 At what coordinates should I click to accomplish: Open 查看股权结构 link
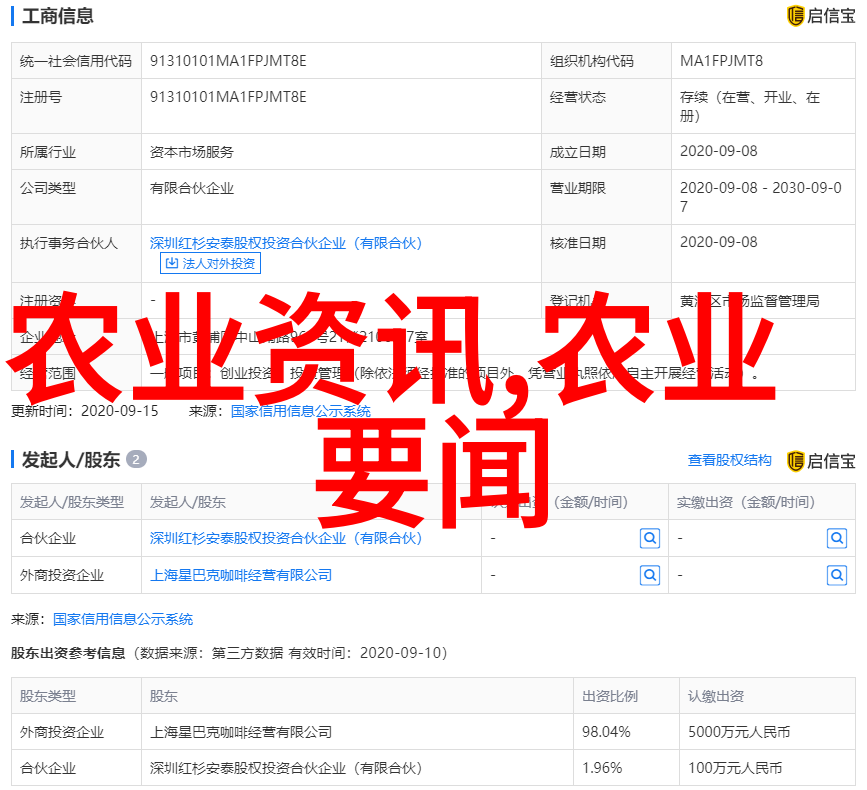729,460
